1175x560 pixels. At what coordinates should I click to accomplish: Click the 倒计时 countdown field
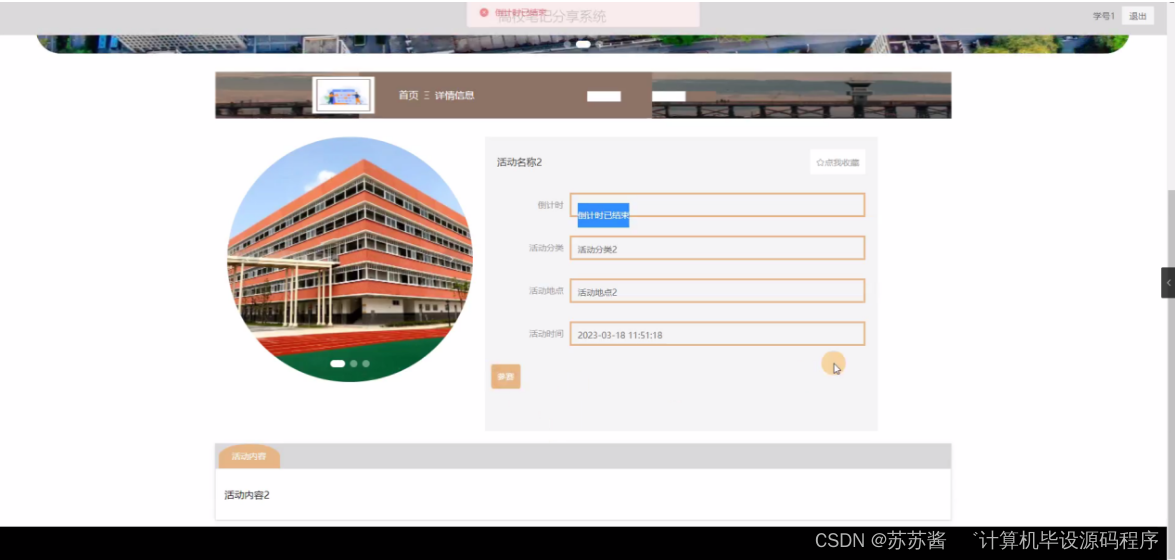[717, 205]
